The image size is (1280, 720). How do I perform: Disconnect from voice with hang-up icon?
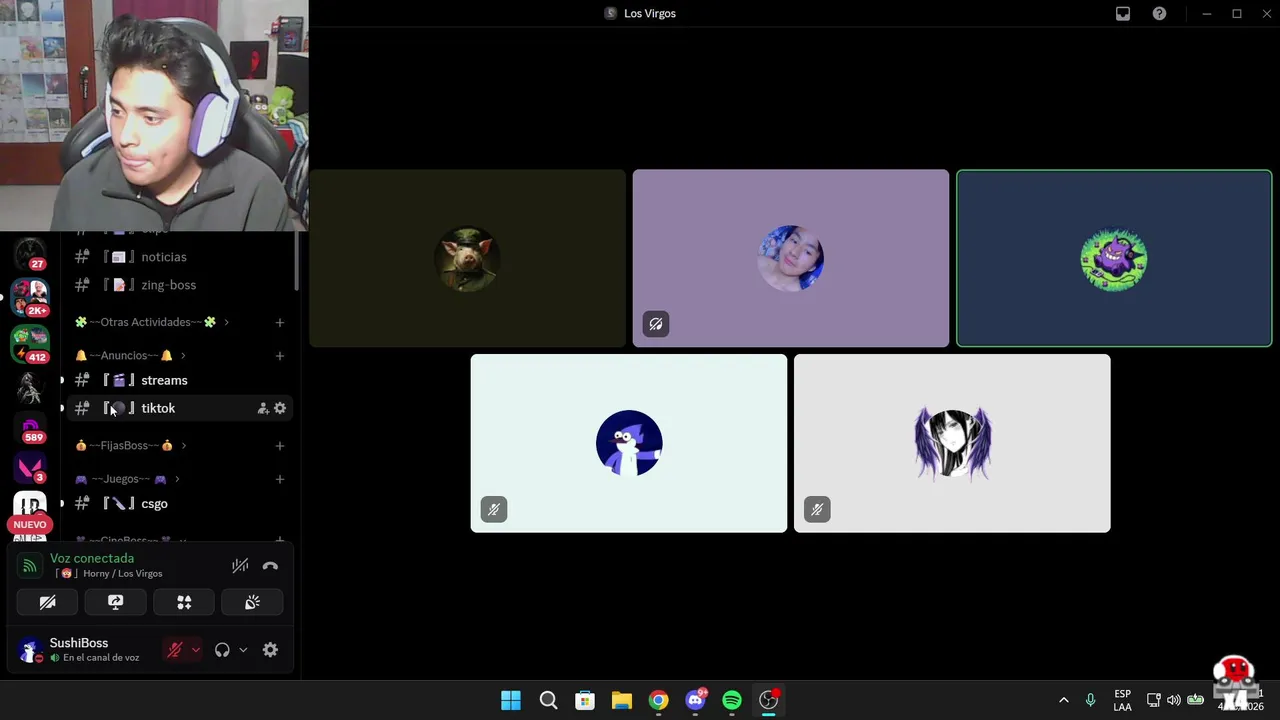(270, 566)
